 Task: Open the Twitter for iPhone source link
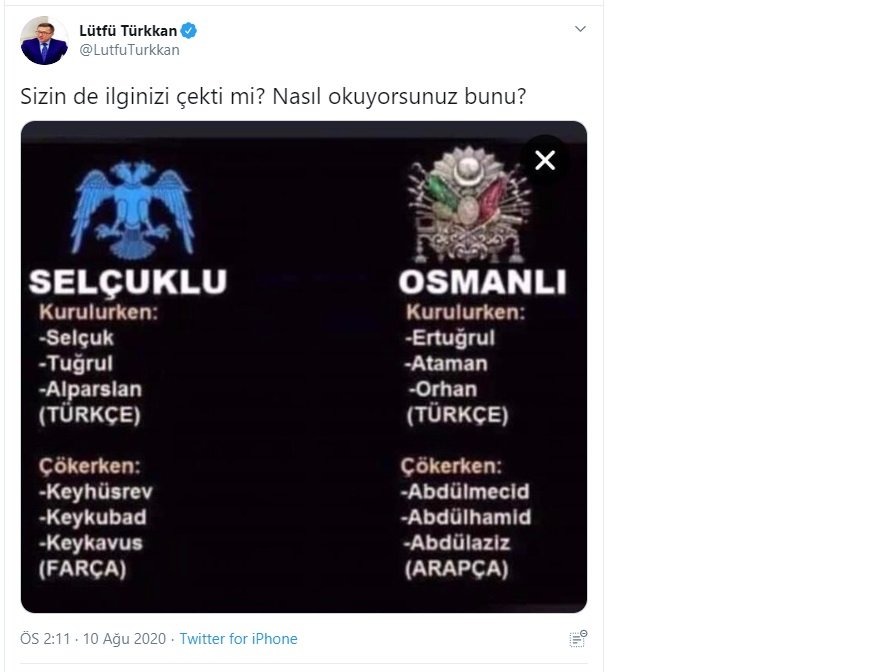[x=238, y=639]
